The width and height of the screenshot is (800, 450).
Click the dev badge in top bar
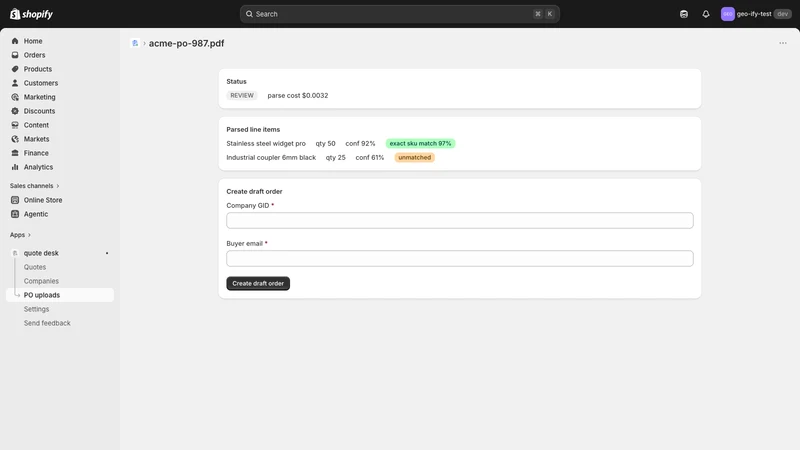(783, 14)
